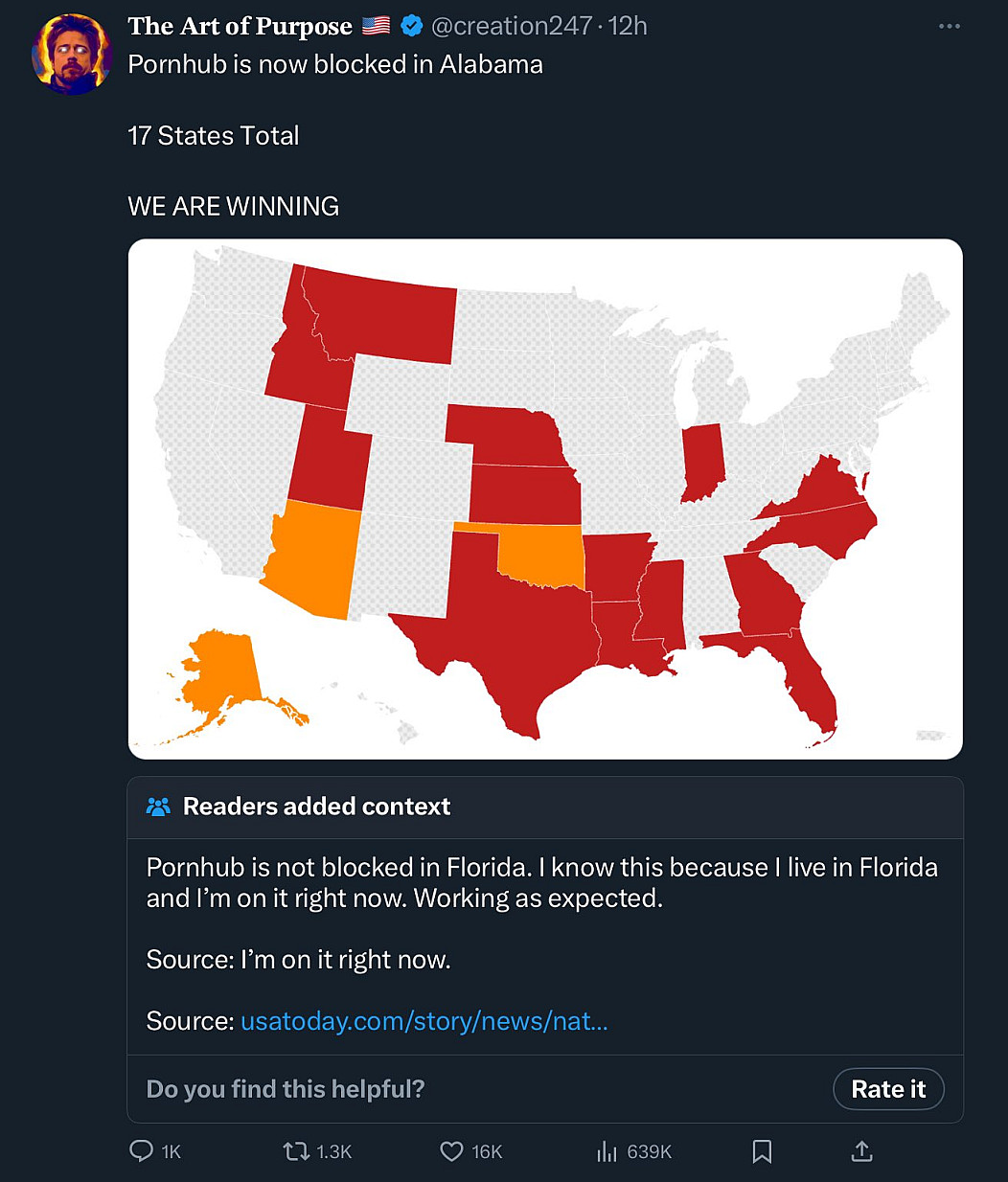Click the orange Arizona region on map
The image size is (1008, 1182).
coord(307,560)
